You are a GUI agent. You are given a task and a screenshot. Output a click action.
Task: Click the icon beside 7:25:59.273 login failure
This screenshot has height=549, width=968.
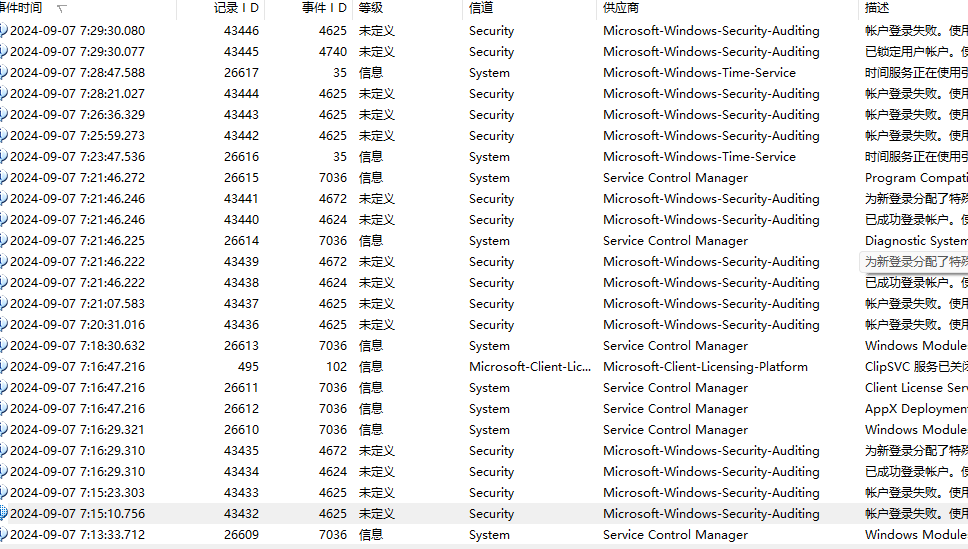tap(4, 136)
